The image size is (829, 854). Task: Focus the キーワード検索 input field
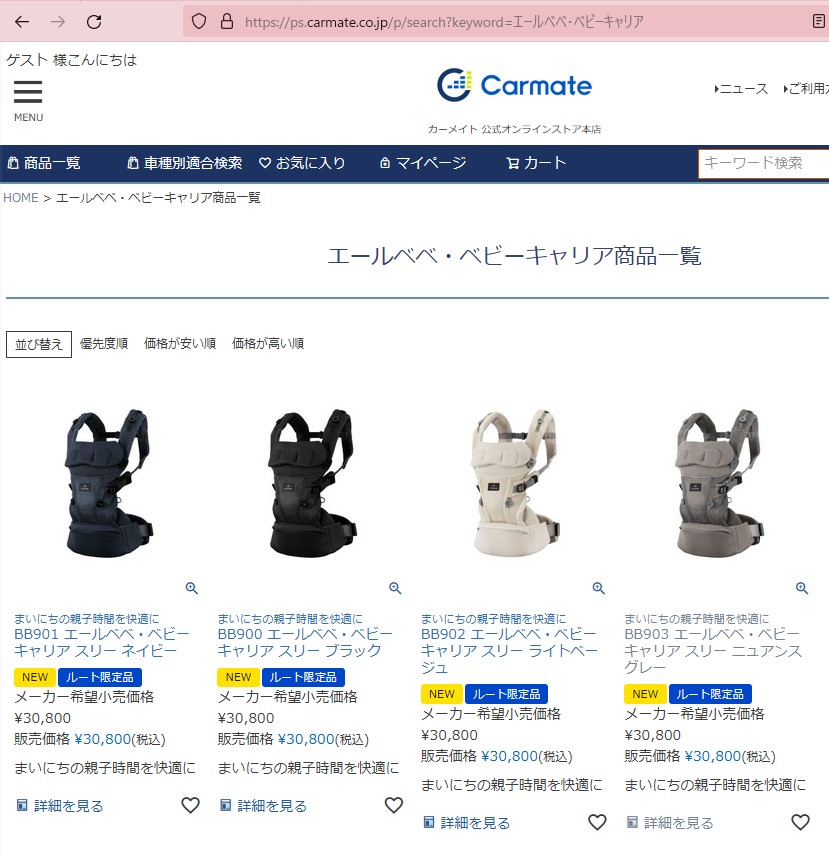pyautogui.click(x=764, y=163)
